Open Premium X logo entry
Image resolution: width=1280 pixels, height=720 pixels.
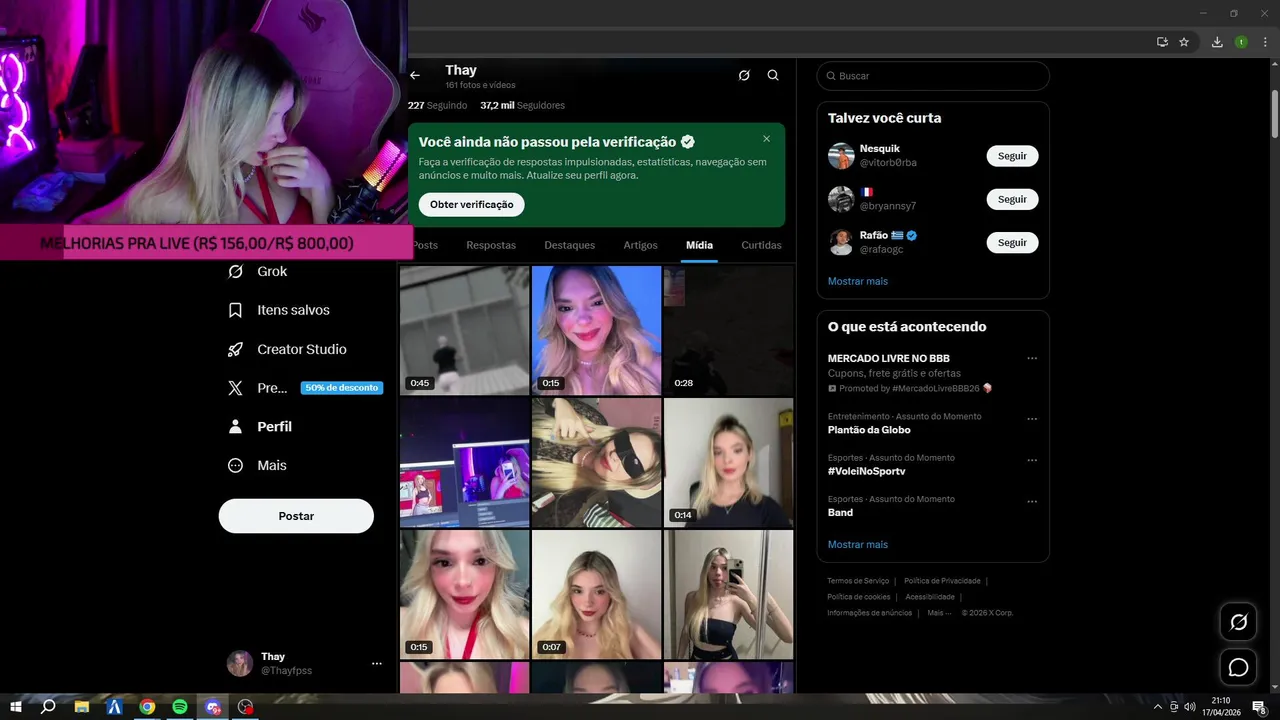tap(235, 388)
